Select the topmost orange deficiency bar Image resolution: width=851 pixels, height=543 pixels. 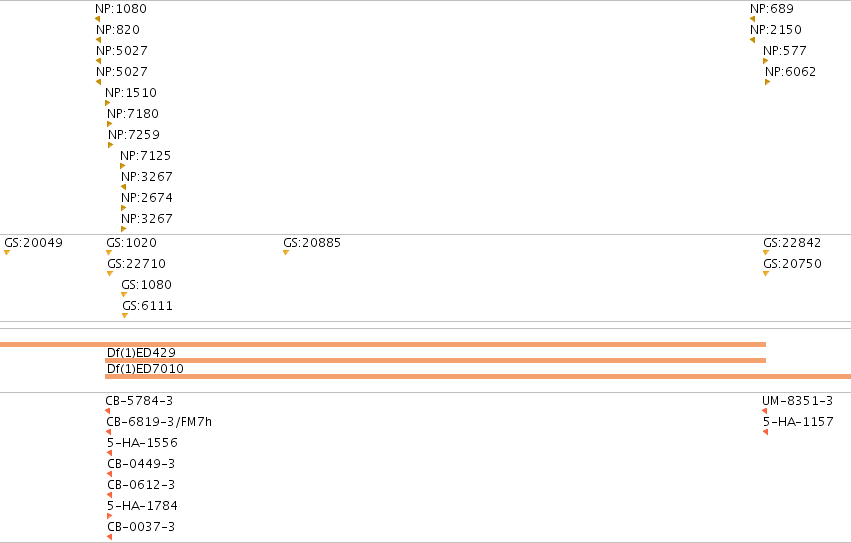tap(383, 344)
